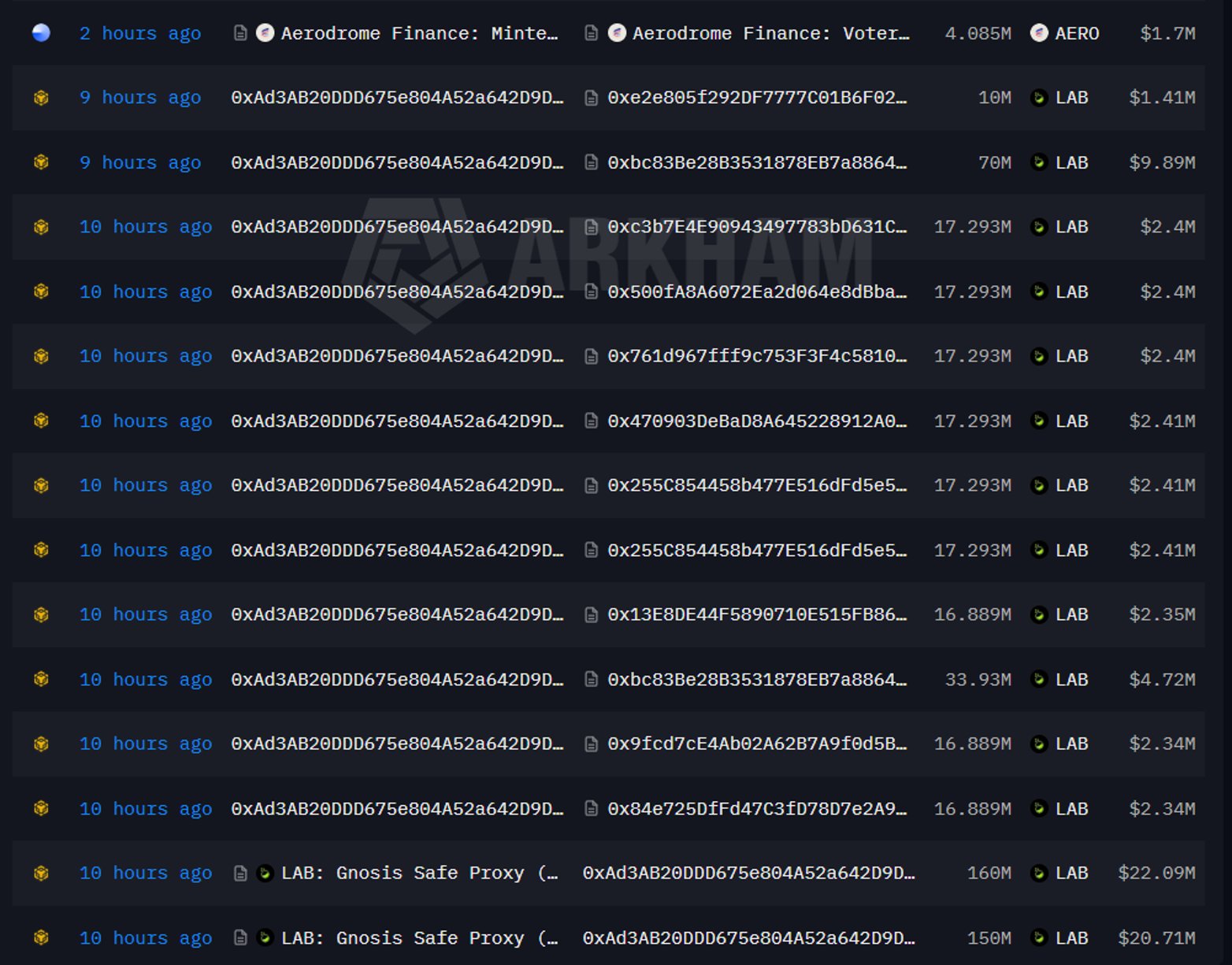This screenshot has height=965, width=1232.
Task: Click the contract icon before 0x84e725DfFd47…
Action: tap(591, 808)
